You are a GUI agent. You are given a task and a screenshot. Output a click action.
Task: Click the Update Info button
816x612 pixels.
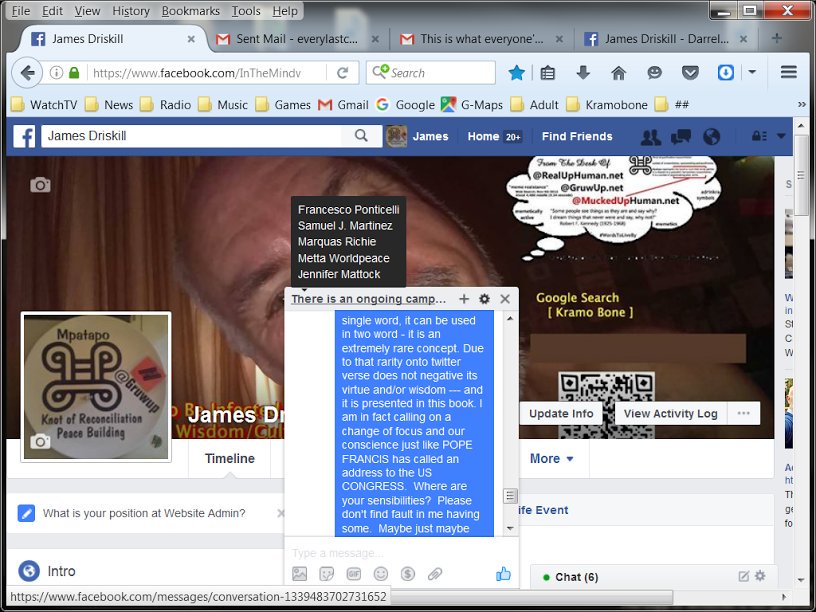click(x=561, y=413)
